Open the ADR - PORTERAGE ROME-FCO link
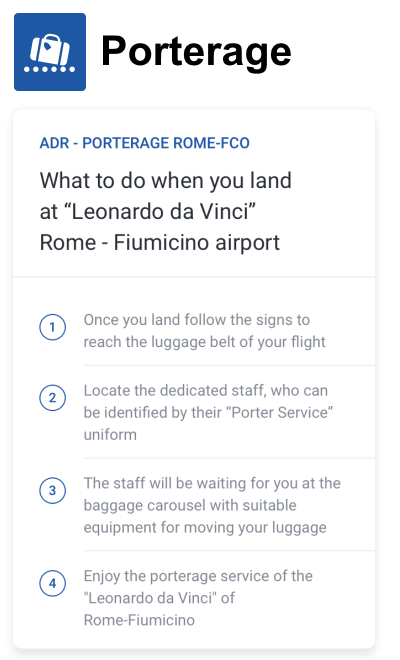 click(x=144, y=143)
